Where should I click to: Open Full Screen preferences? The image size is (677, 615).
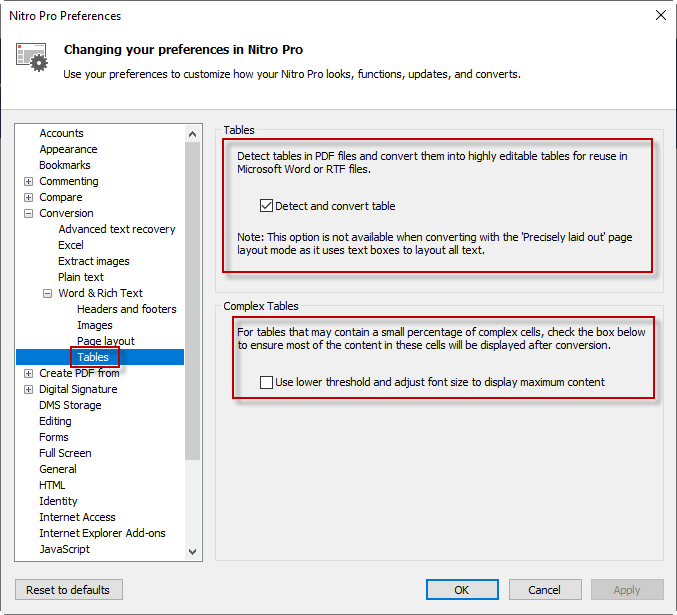click(65, 453)
